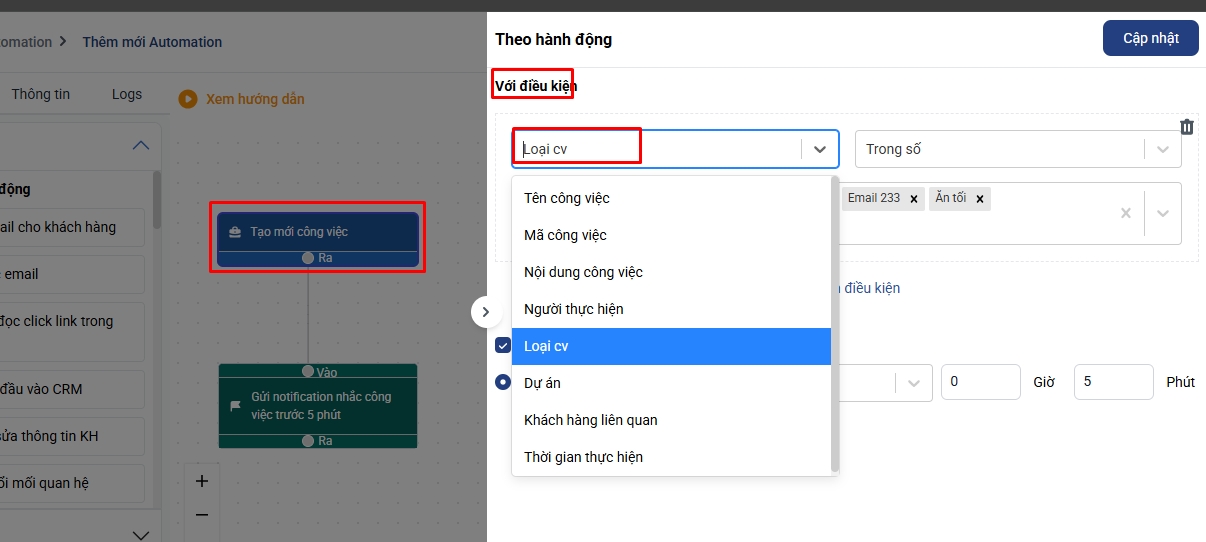Collapse the side panel with arrow button
Screen dimensions: 1206x542
coord(485,312)
